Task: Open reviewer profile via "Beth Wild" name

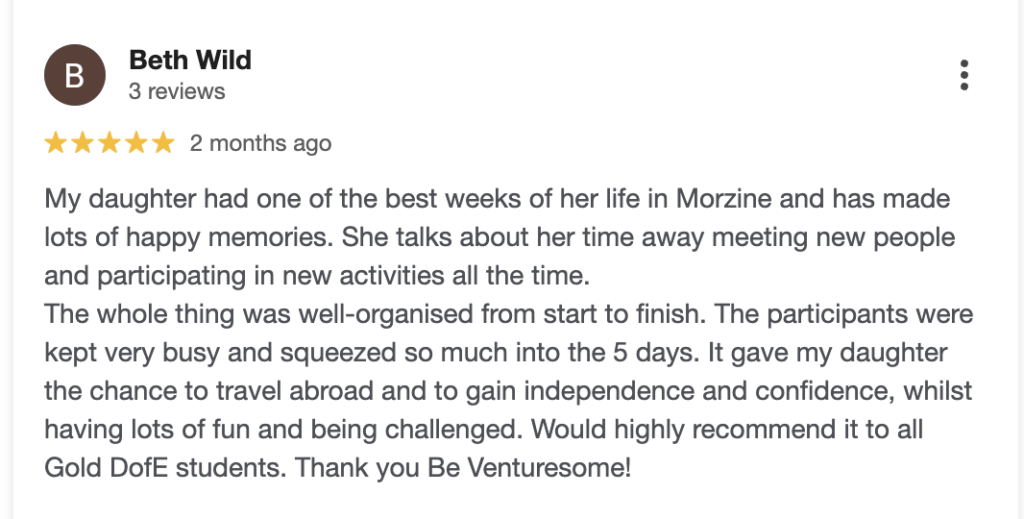Action: click(190, 60)
